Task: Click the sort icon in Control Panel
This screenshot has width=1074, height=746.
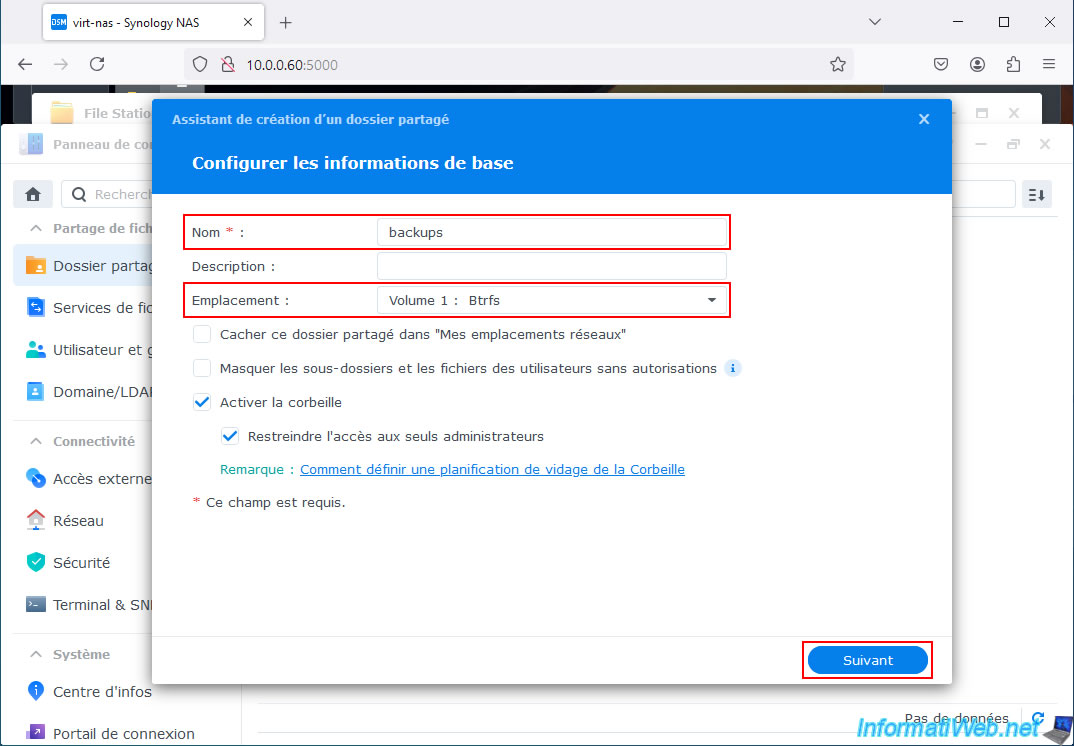Action: (1036, 195)
